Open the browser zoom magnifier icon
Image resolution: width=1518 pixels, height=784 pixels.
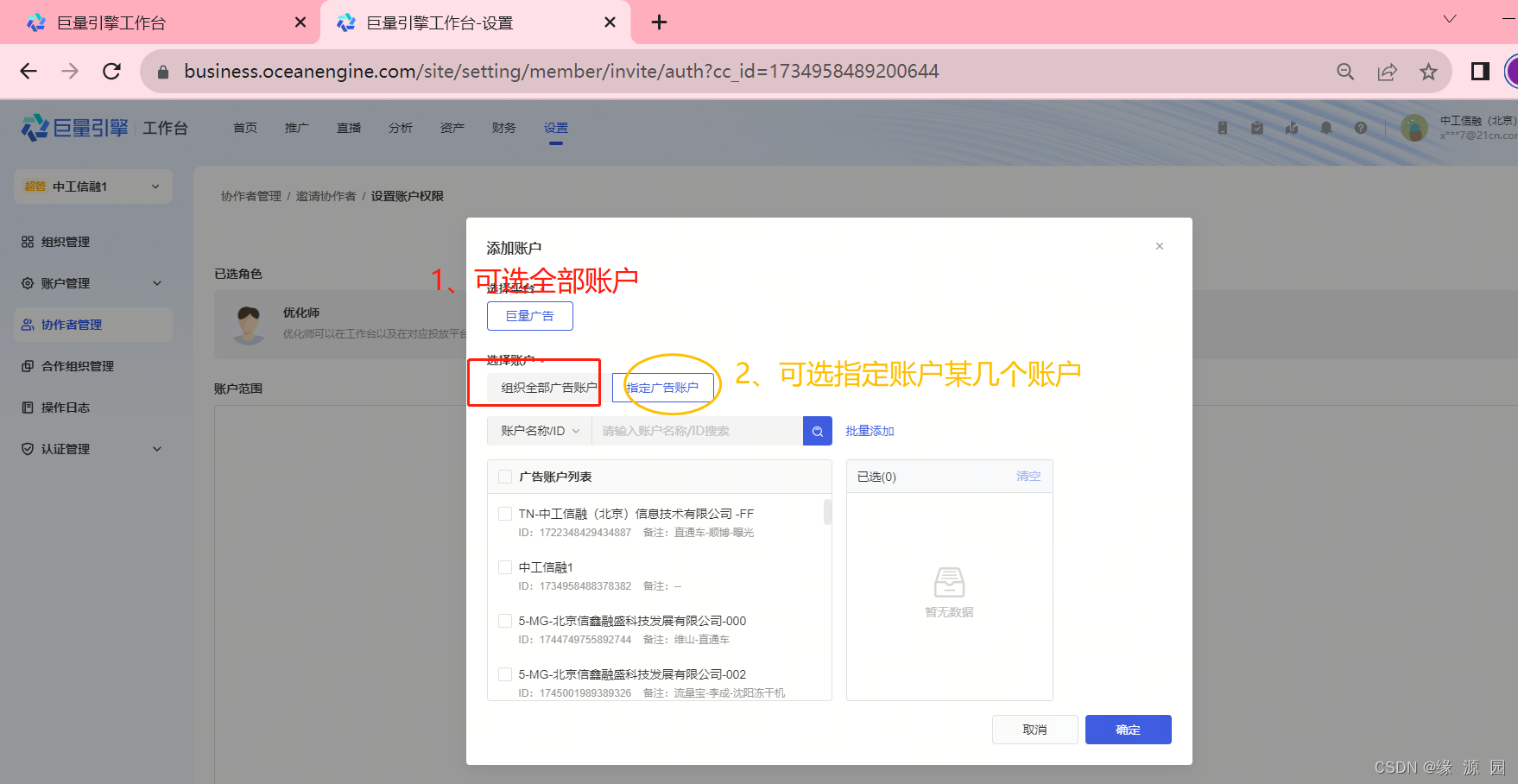click(1345, 72)
